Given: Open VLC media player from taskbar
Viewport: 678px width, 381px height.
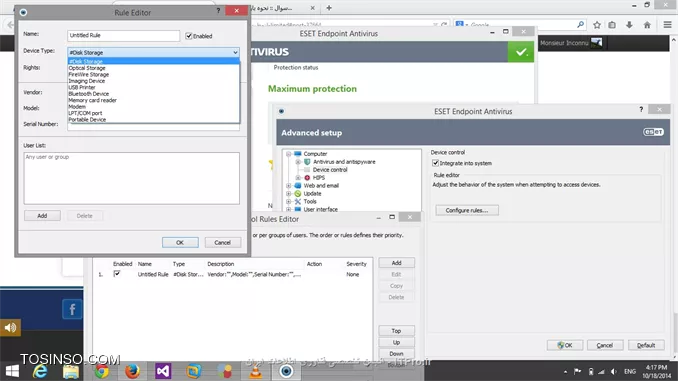Looking at the screenshot, I should [x=256, y=371].
